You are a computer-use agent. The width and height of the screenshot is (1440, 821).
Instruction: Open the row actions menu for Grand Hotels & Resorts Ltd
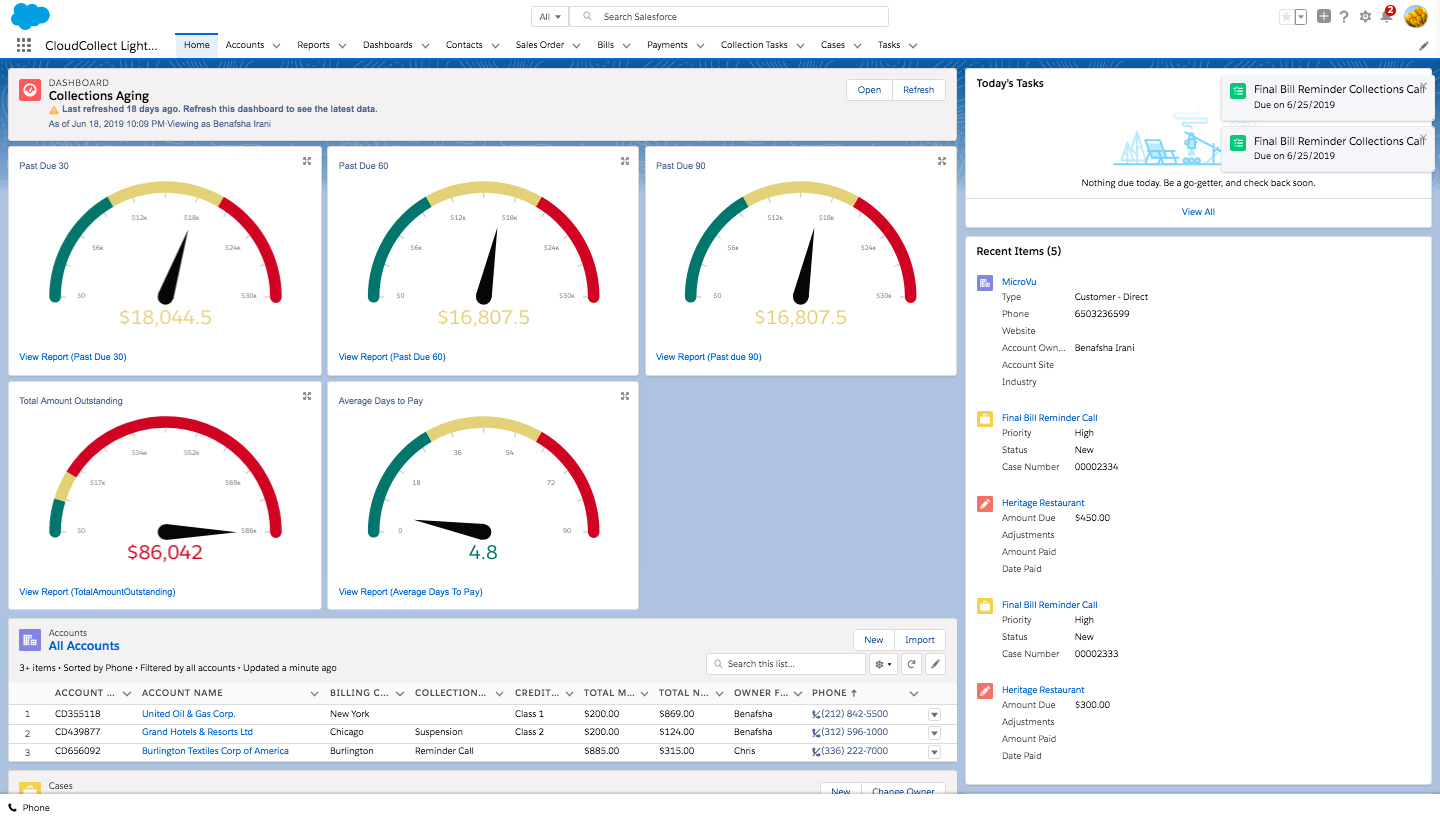(935, 733)
